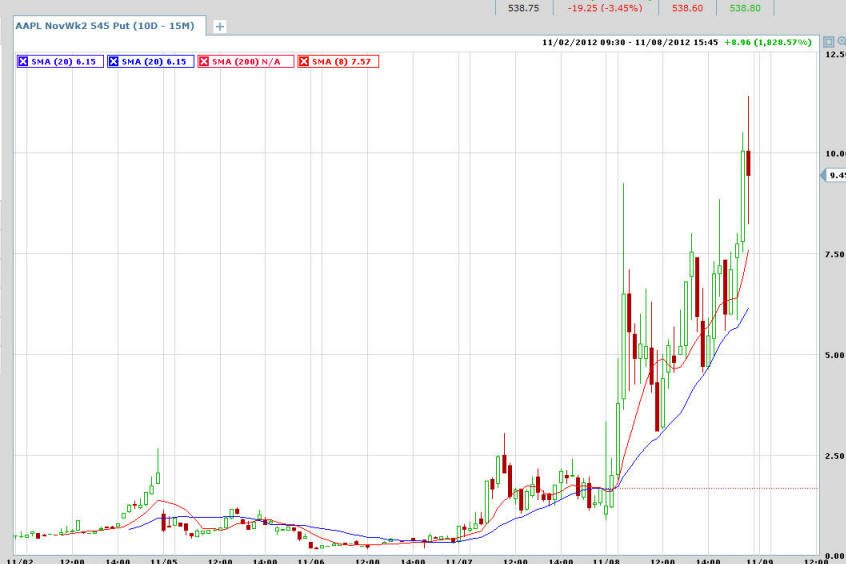846x564 pixels.
Task: Remove the SMA (200) N/A indicator
Action: (204, 62)
